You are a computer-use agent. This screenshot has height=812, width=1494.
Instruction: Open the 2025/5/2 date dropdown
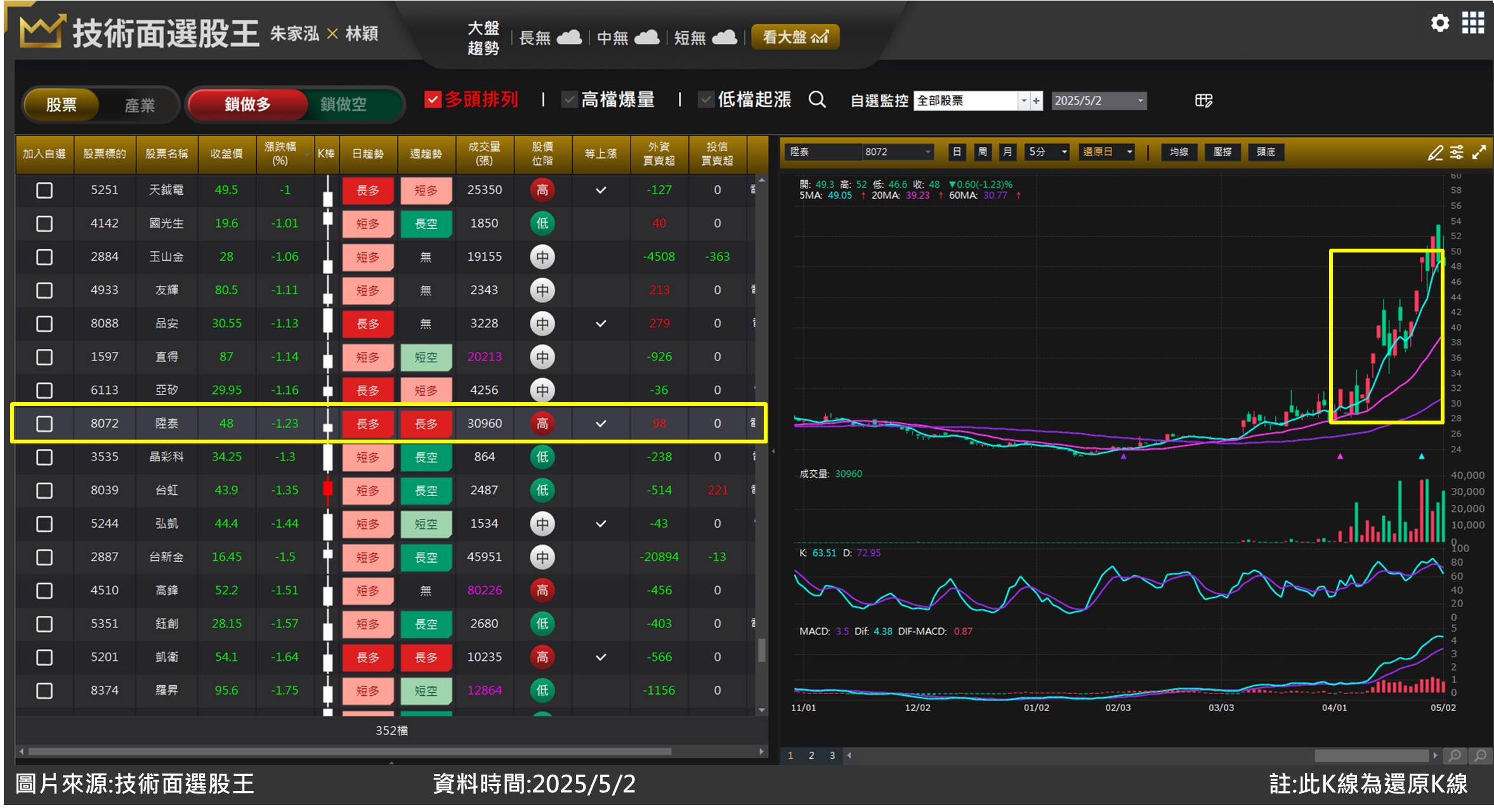click(1140, 101)
